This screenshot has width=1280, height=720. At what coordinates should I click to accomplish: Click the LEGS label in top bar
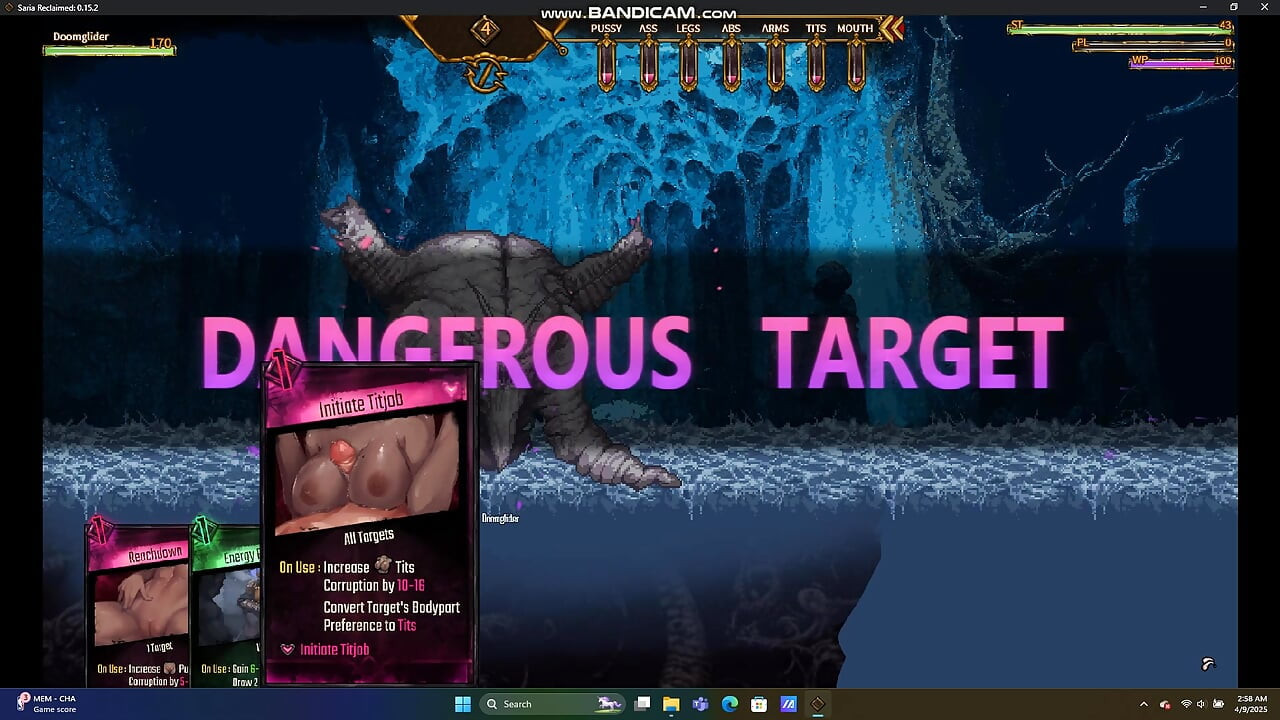(688, 28)
